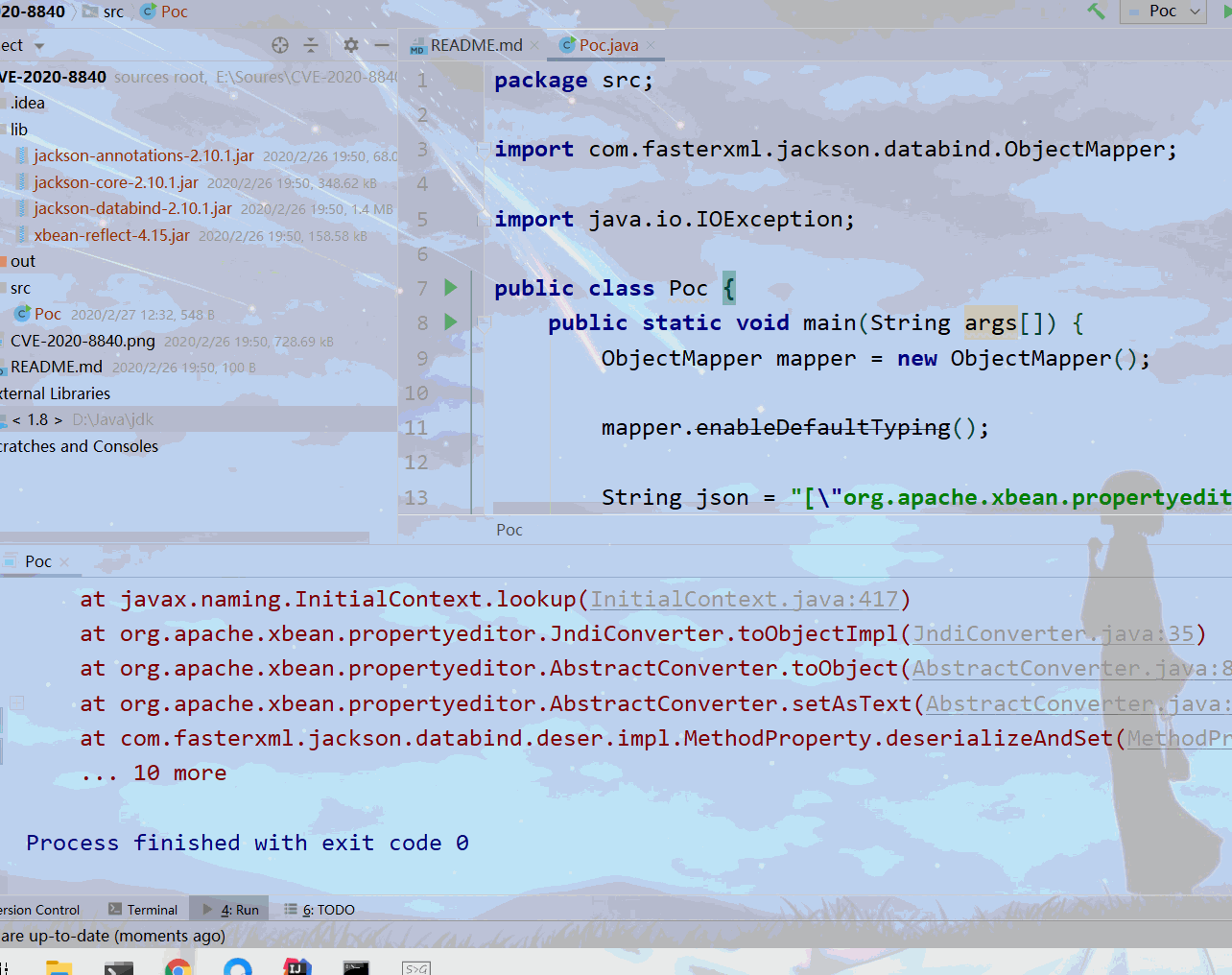Screen dimensions: 1232x975
Task: Click the up-to-date status bar message
Action: tap(112, 936)
